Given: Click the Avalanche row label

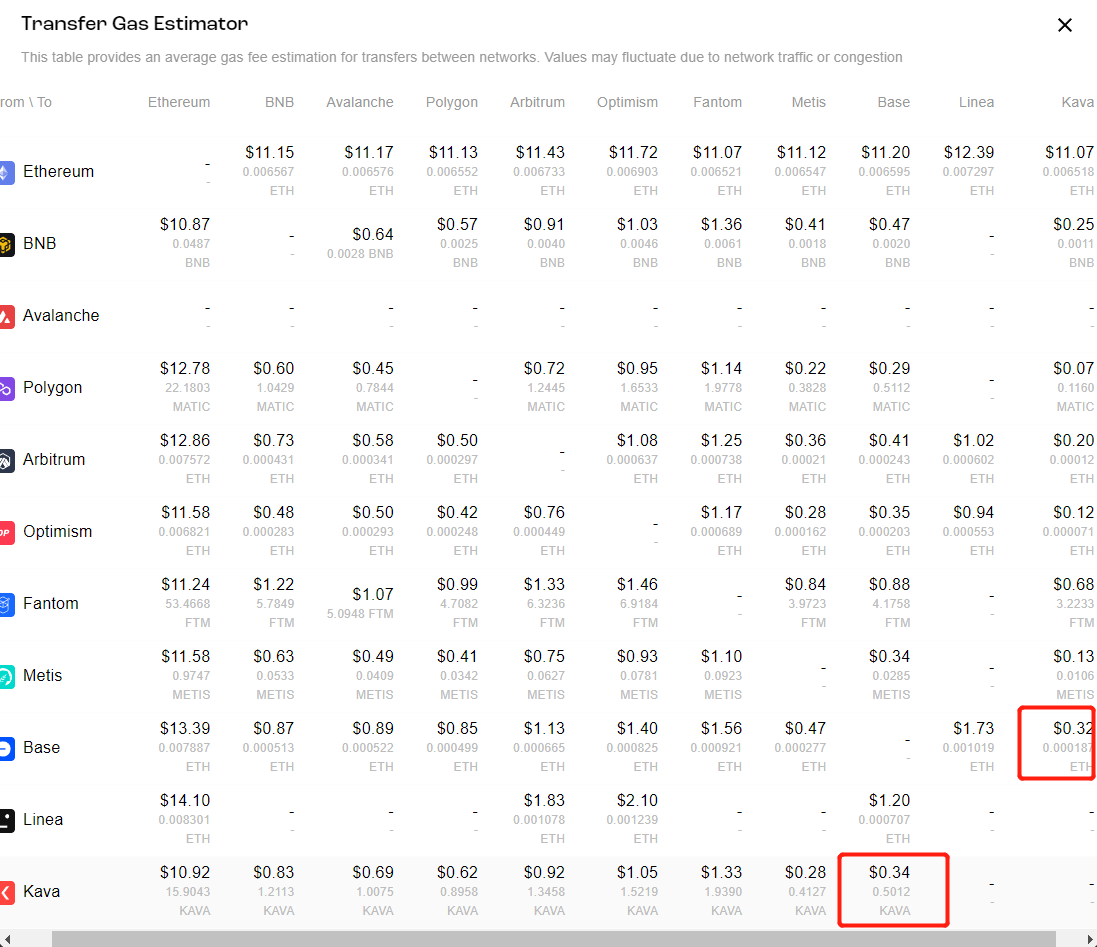Looking at the screenshot, I should [x=61, y=315].
